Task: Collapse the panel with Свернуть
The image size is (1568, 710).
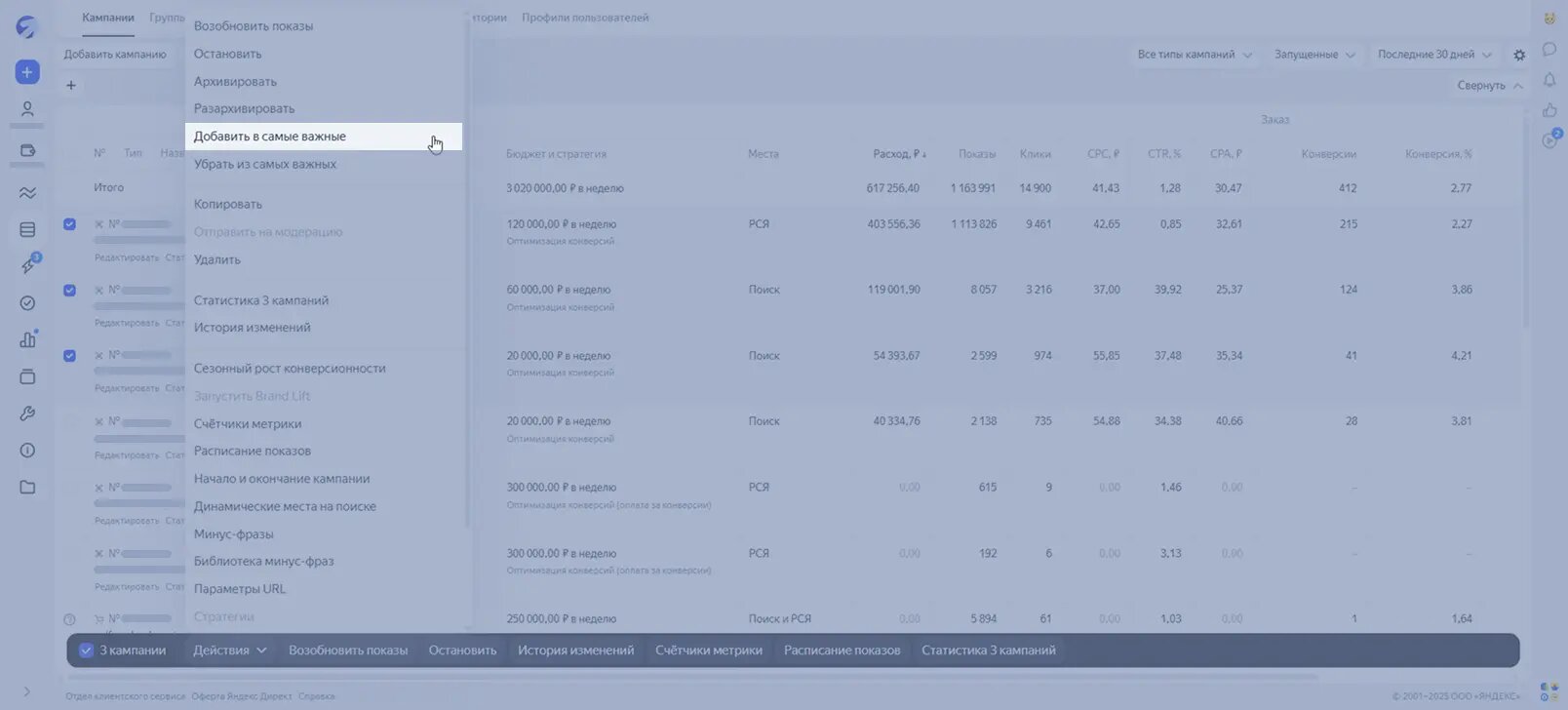Action: click(x=1490, y=86)
